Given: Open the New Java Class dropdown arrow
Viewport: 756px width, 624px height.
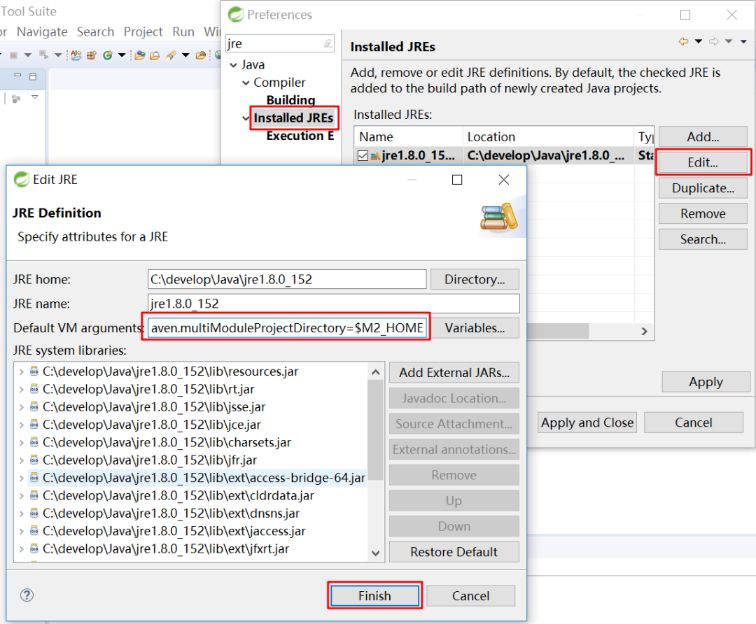Looking at the screenshot, I should coord(122,55).
